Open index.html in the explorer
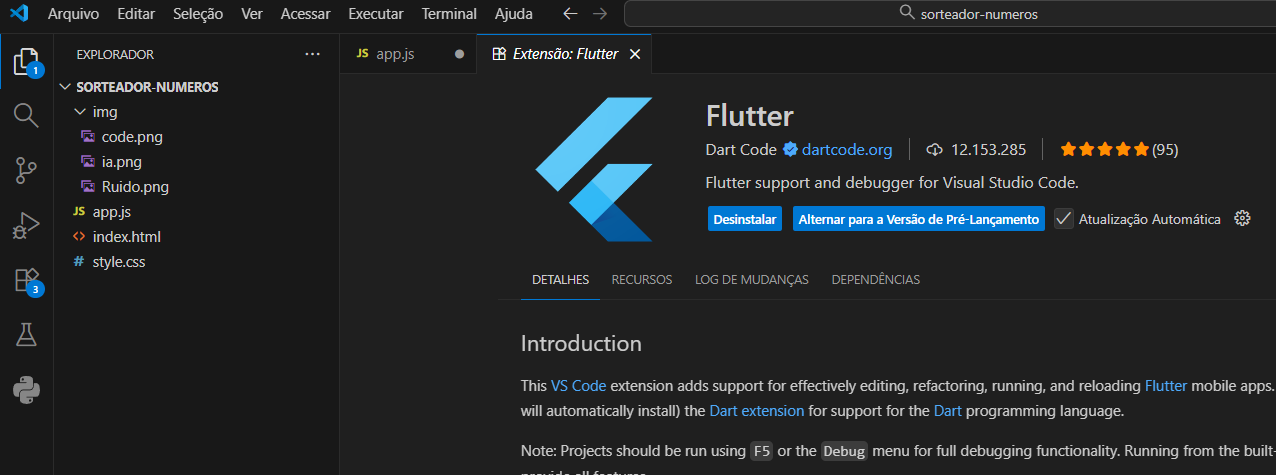Screen dimensions: 1276x475 pyautogui.click(x=126, y=237)
